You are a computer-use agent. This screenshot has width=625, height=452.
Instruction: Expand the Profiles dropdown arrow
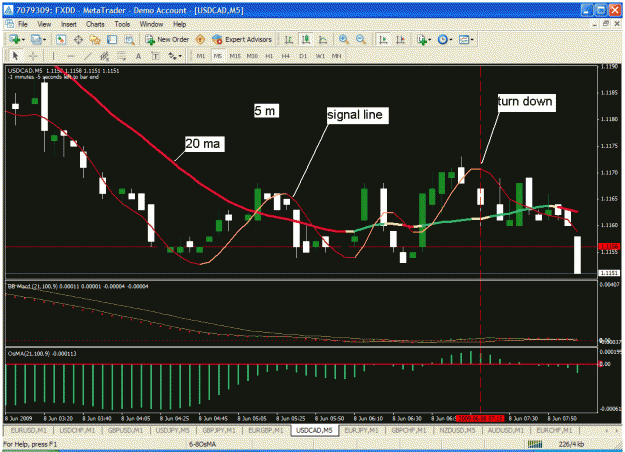click(44, 39)
